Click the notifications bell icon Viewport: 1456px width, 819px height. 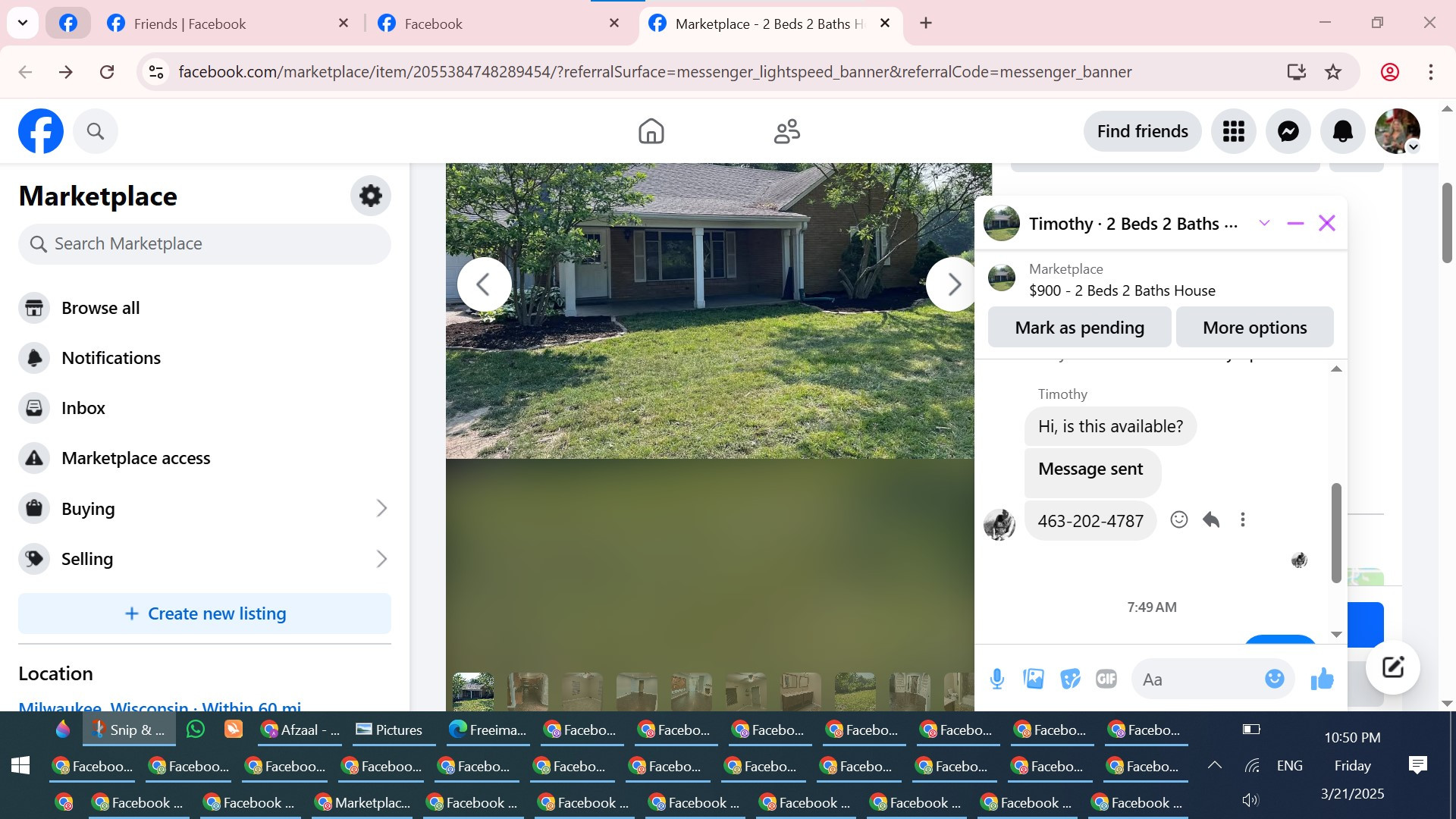point(1342,131)
